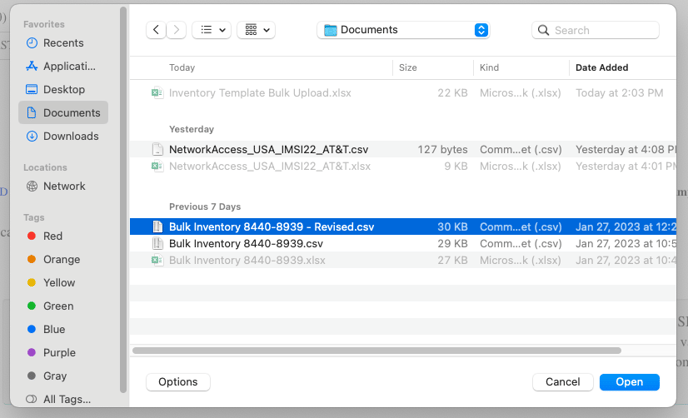Viewport: 688px width, 418px height.
Task: Open the list view options dropdown
Action: [x=211, y=30]
